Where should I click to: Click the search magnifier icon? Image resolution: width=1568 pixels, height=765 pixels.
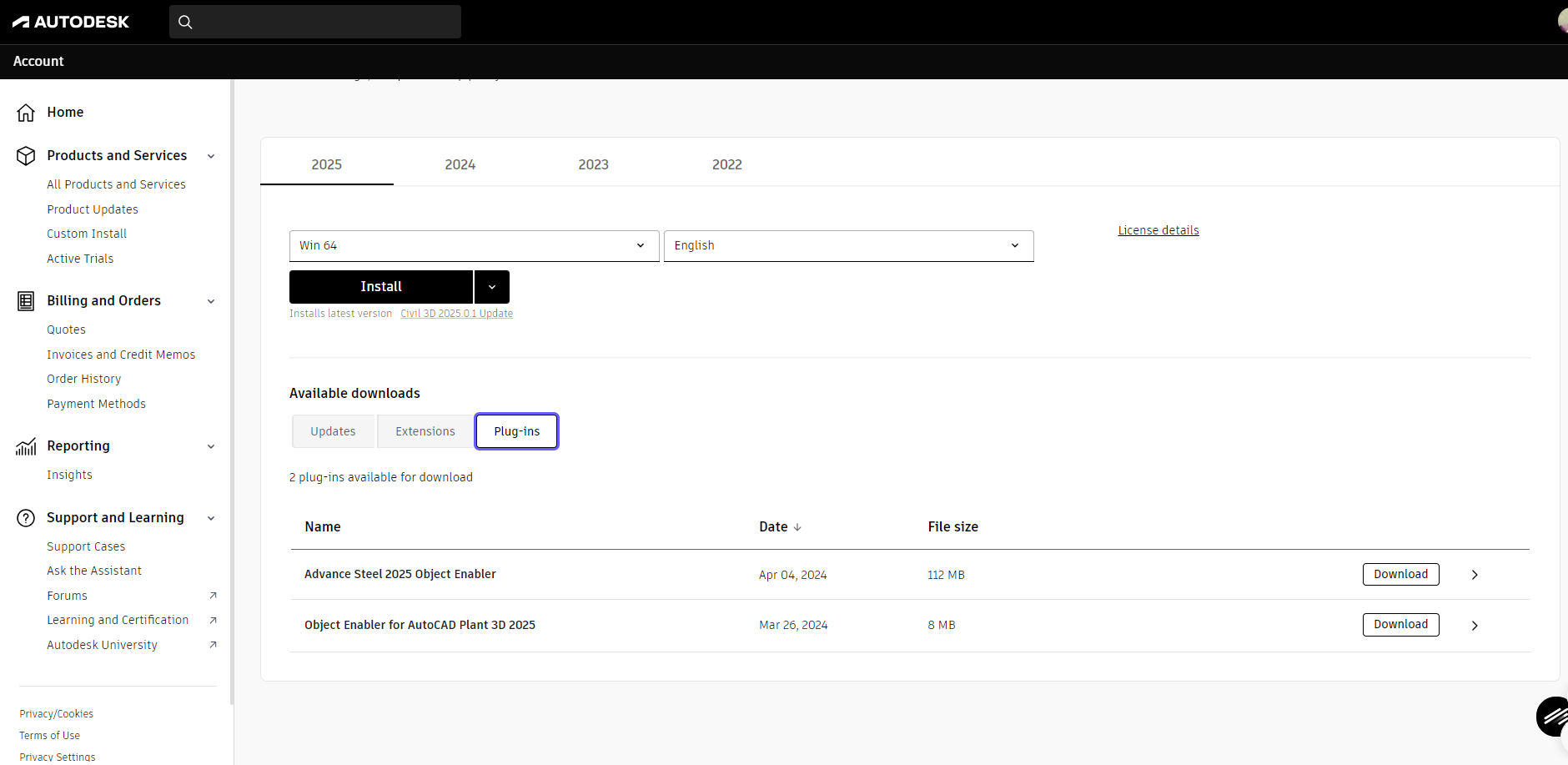(185, 23)
